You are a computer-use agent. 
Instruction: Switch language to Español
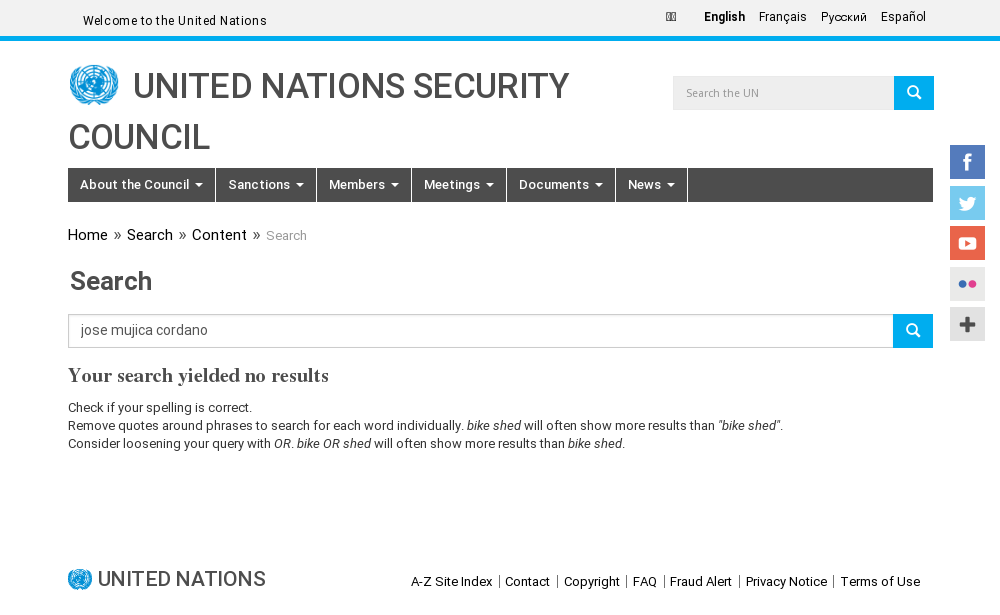[903, 17]
